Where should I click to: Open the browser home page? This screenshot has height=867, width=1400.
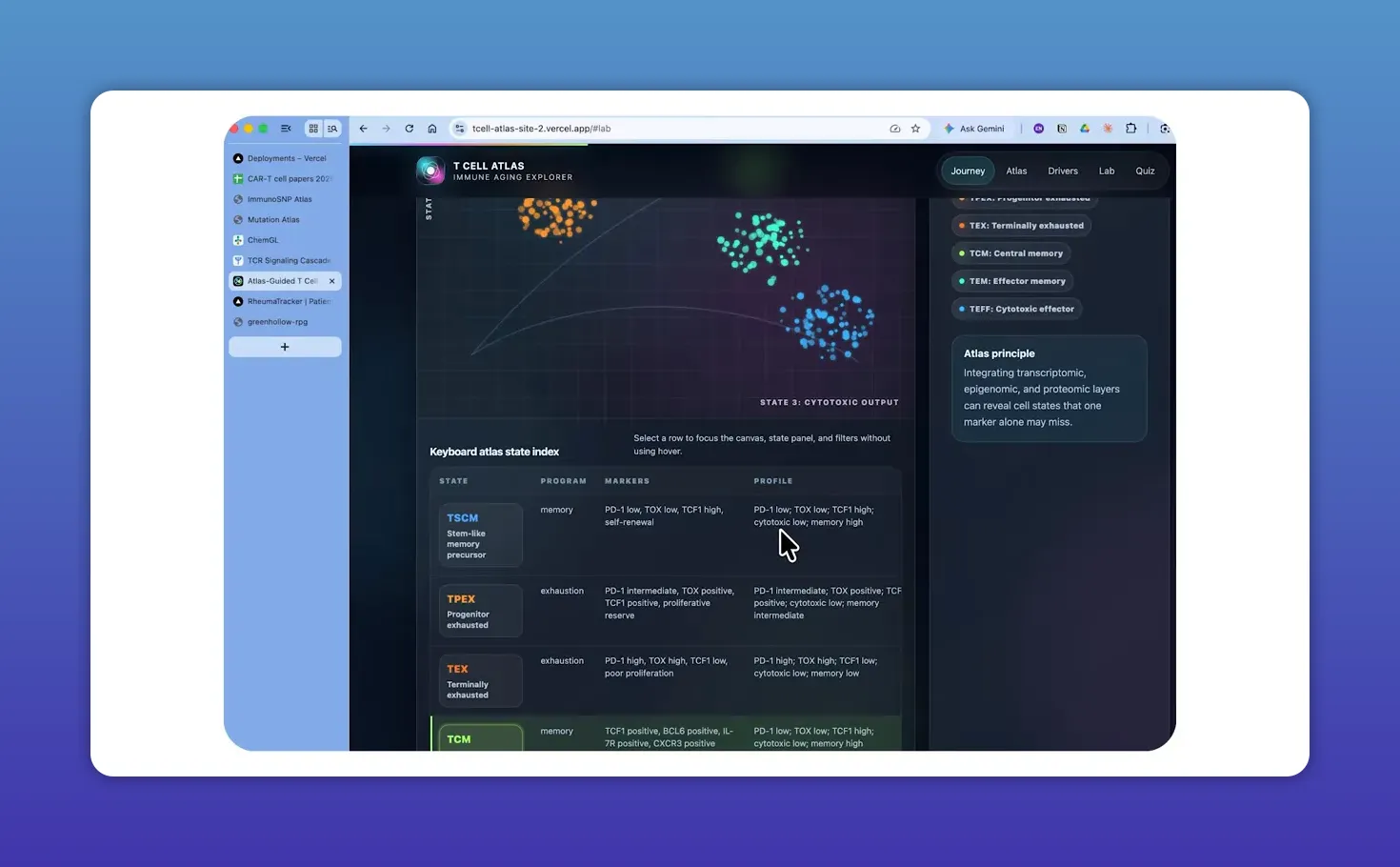point(432,129)
